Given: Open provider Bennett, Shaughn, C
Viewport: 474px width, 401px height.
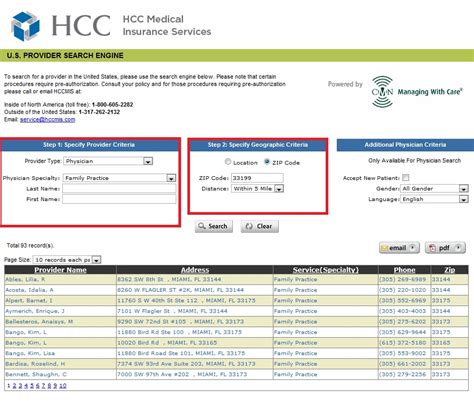Looking at the screenshot, I should 36,374.
